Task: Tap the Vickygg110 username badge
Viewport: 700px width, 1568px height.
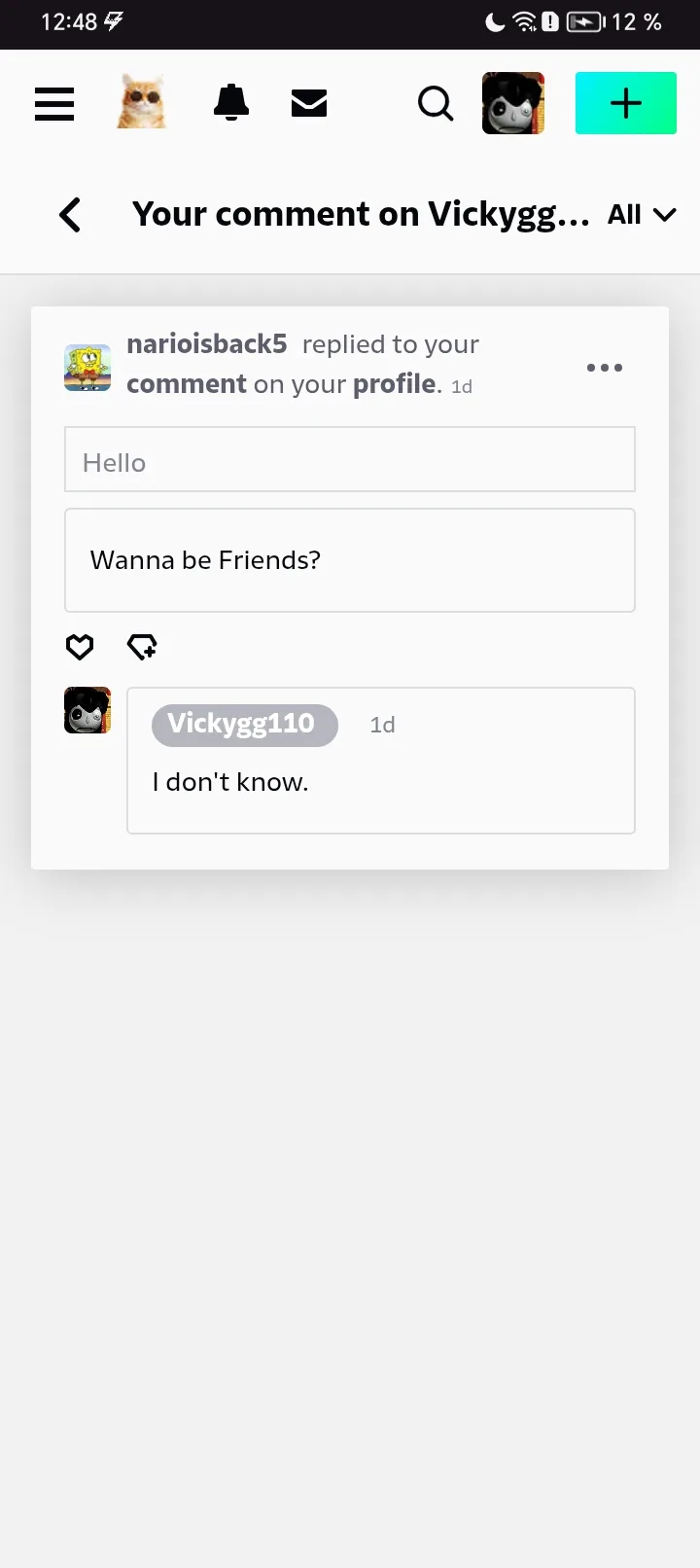Action: click(x=244, y=725)
